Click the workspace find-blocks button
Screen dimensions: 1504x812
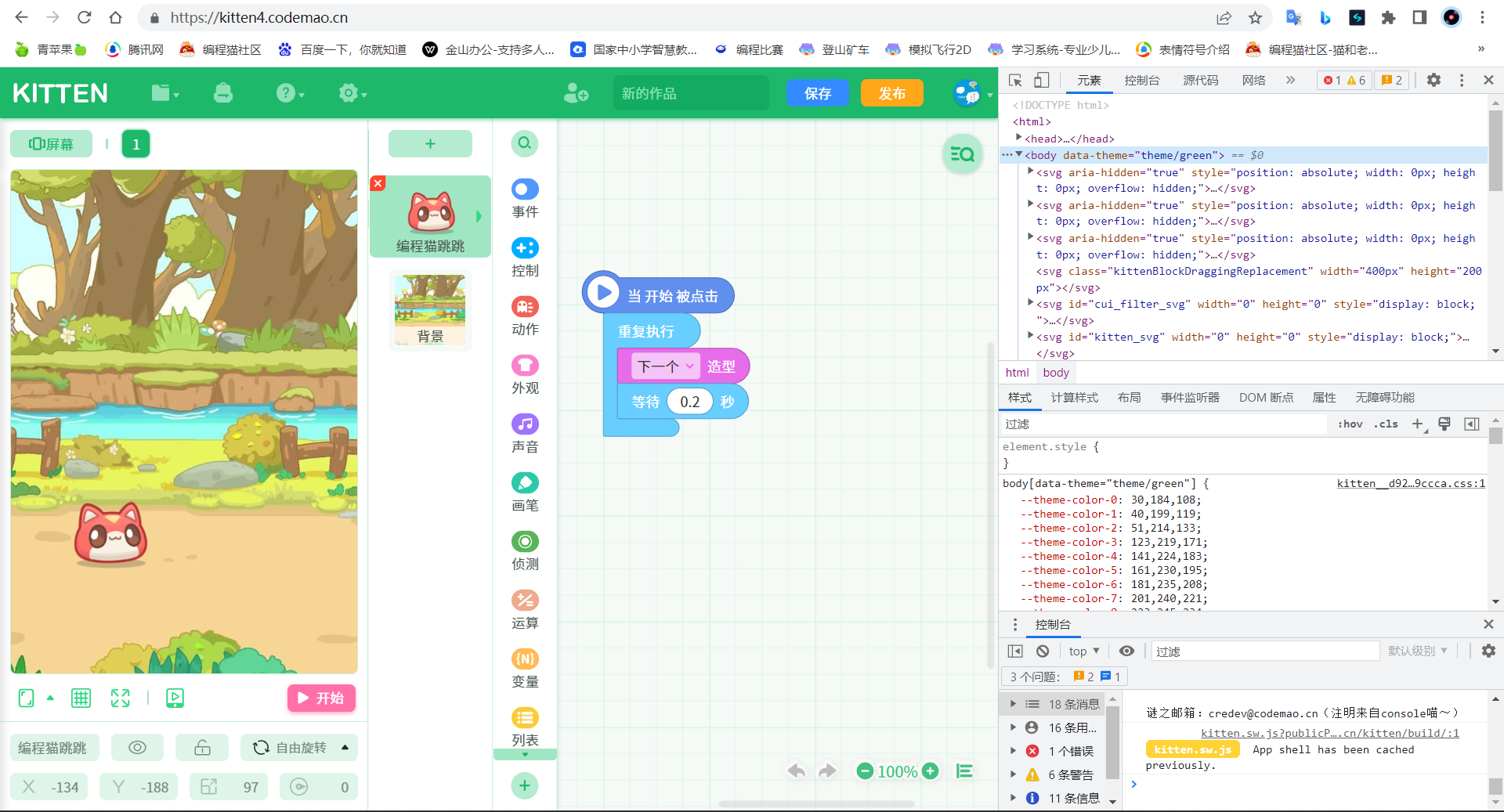tap(962, 154)
